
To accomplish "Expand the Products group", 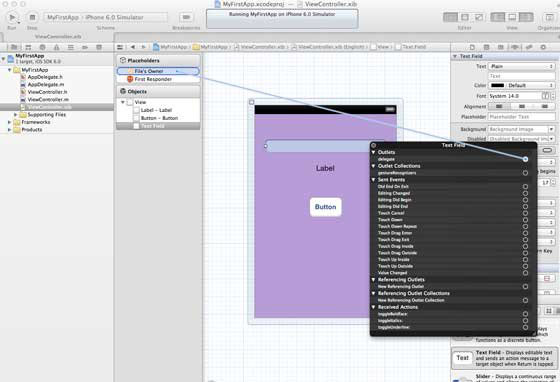I will [x=9, y=130].
